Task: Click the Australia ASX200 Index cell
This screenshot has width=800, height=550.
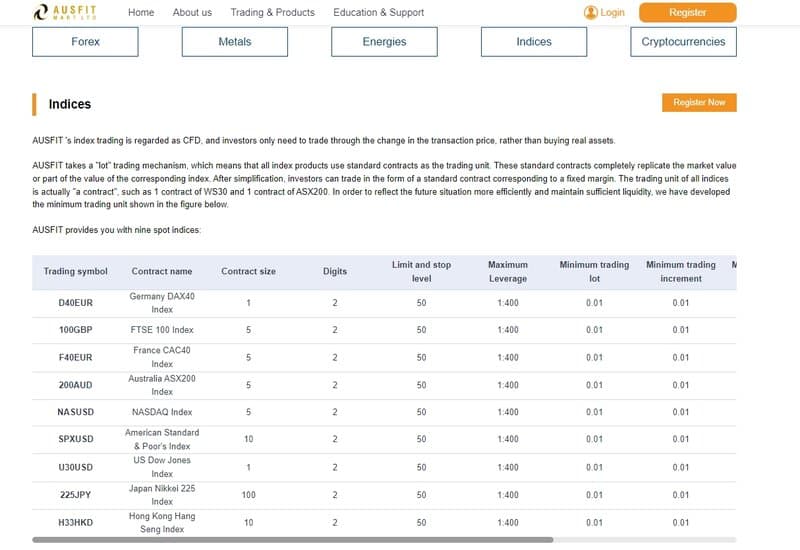Action: [x=162, y=385]
